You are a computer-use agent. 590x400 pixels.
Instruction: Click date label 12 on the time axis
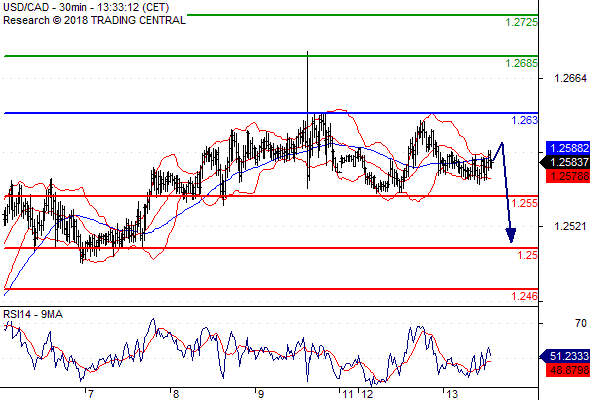coord(367,394)
